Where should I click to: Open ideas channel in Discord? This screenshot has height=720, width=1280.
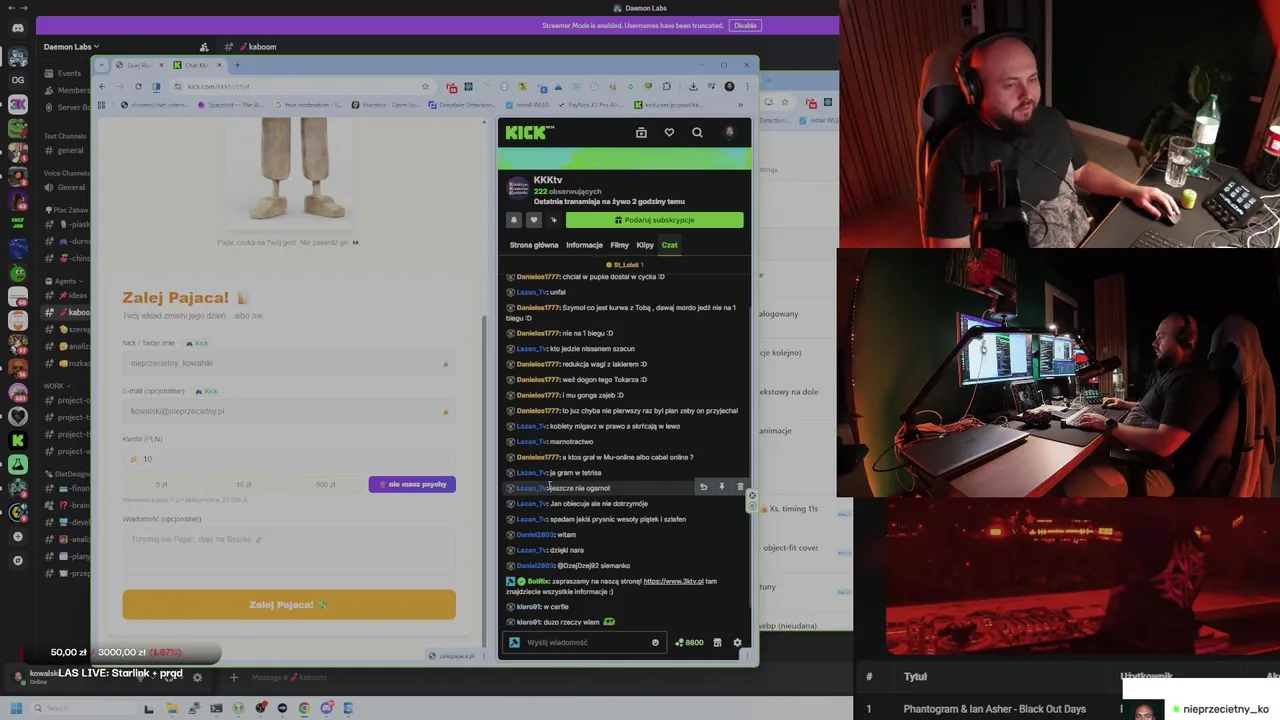pyautogui.click(x=69, y=296)
